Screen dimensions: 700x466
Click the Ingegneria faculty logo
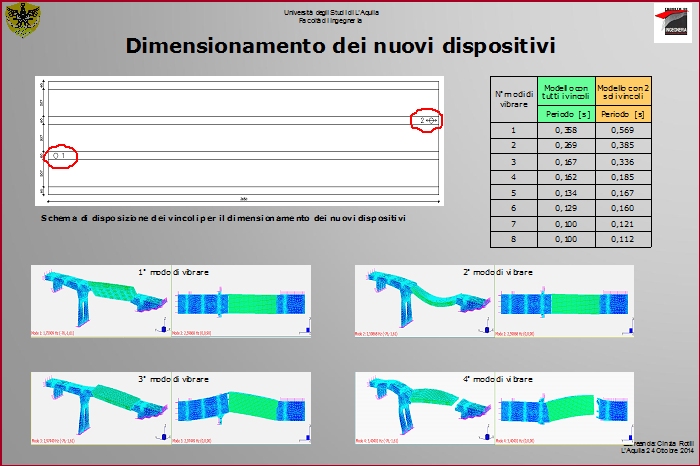click(x=670, y=24)
